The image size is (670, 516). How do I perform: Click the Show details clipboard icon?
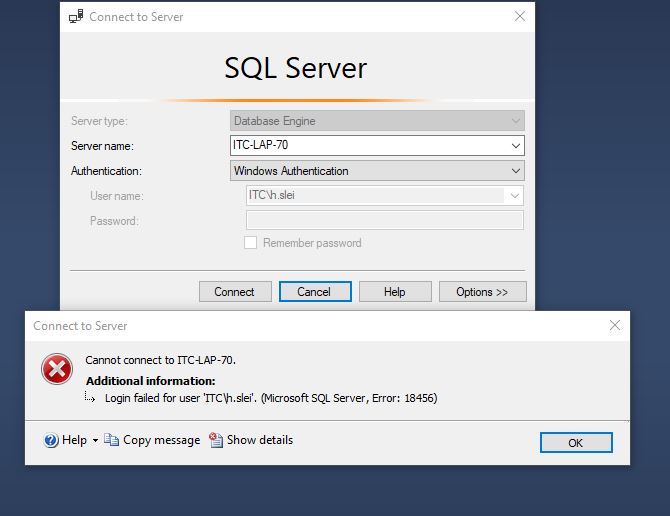coord(216,440)
